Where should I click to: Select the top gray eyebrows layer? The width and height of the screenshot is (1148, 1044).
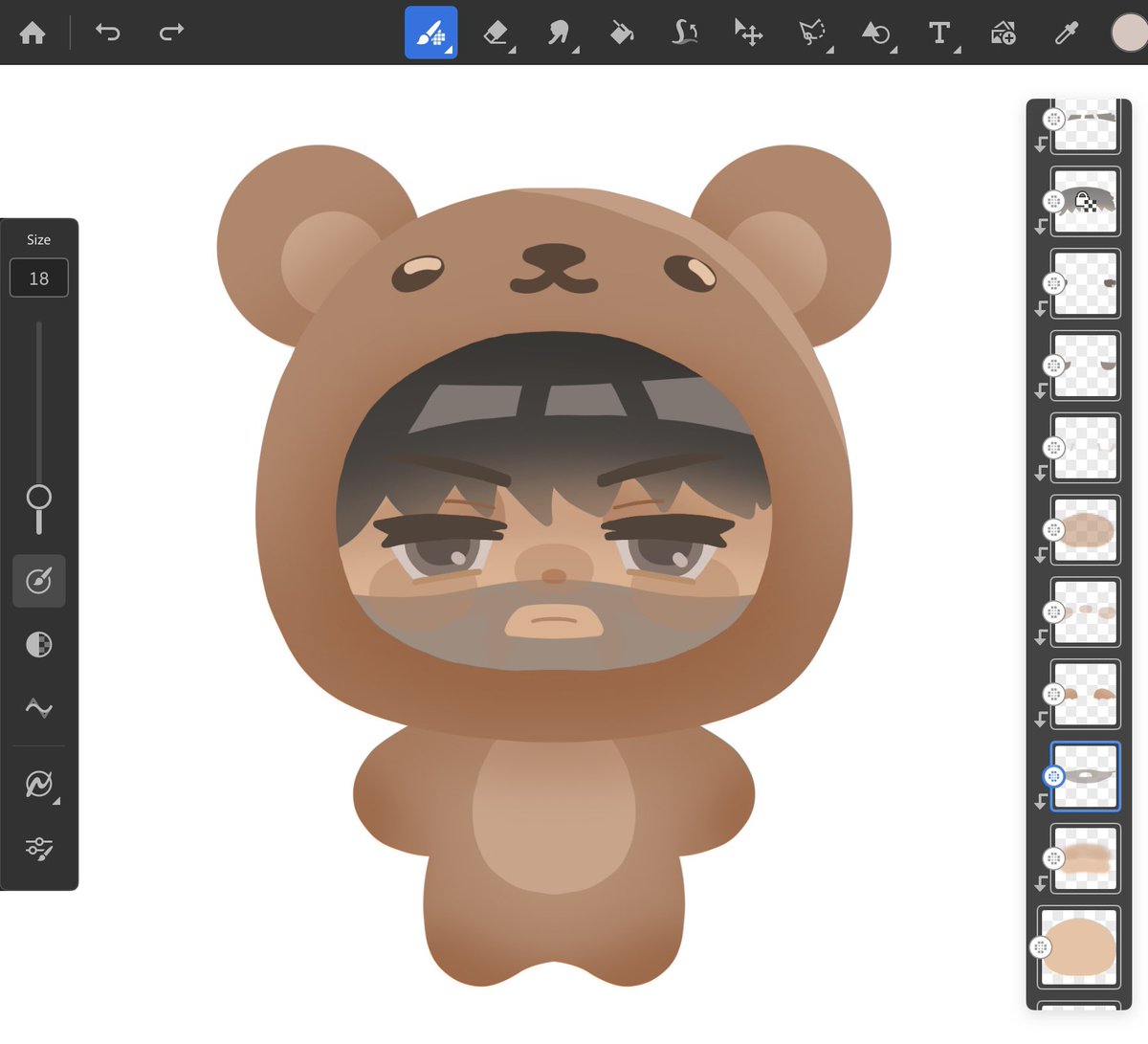[1086, 125]
